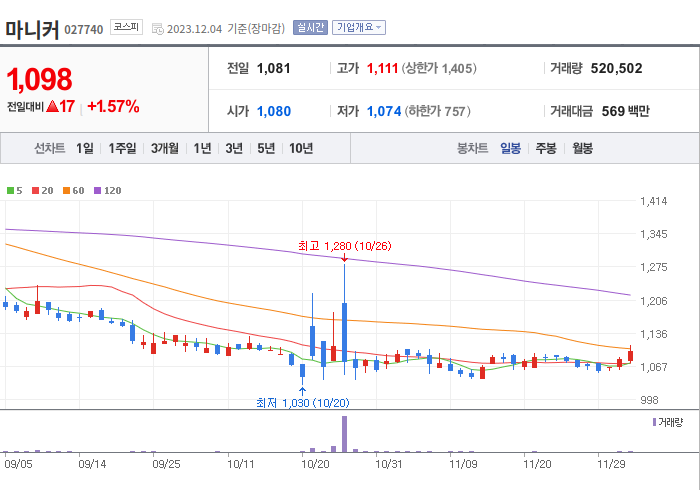Click the 1,414 price axis label
Screen dimensions: 700x490
click(x=654, y=201)
